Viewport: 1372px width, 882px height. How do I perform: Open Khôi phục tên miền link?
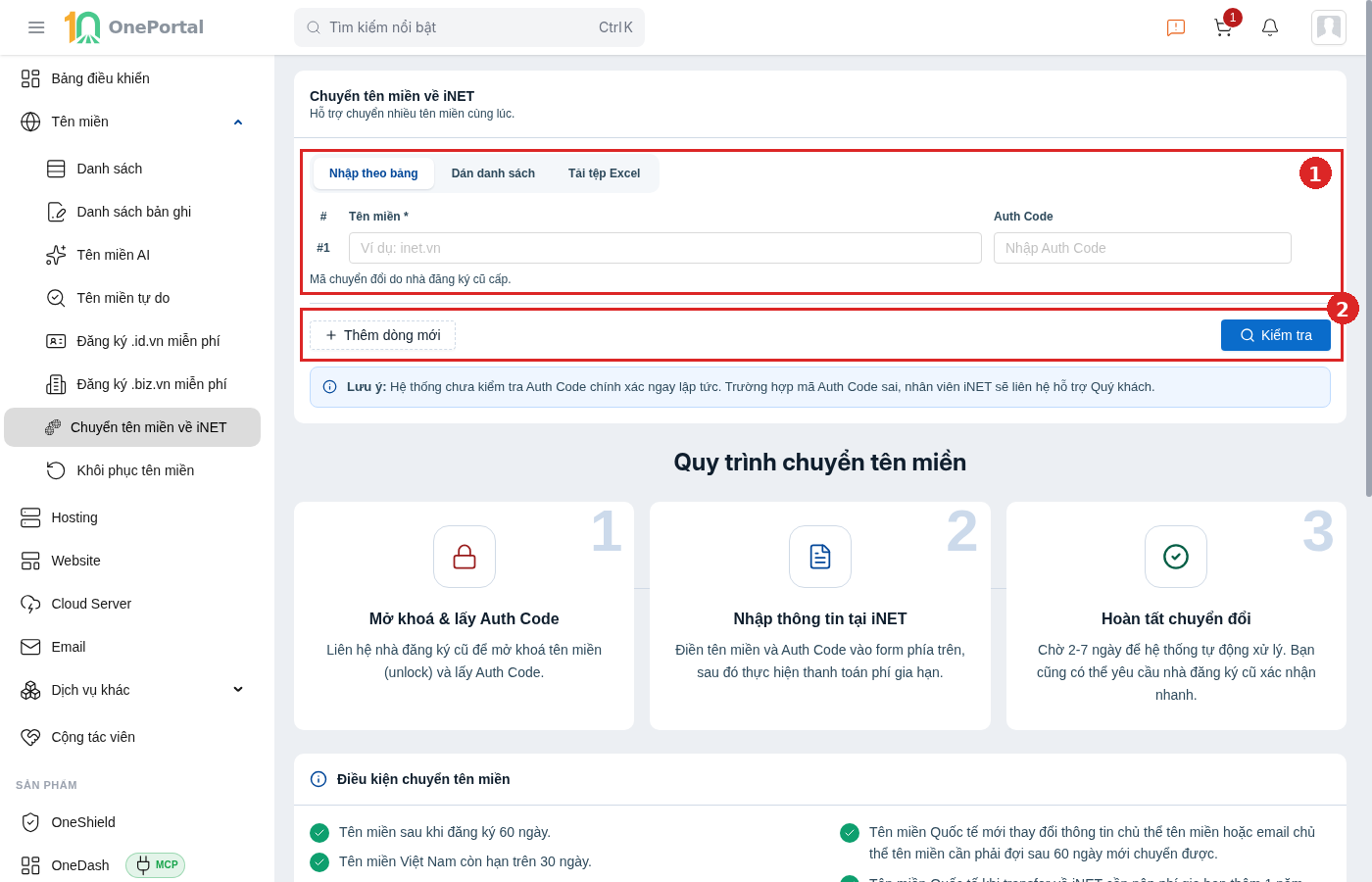point(135,470)
